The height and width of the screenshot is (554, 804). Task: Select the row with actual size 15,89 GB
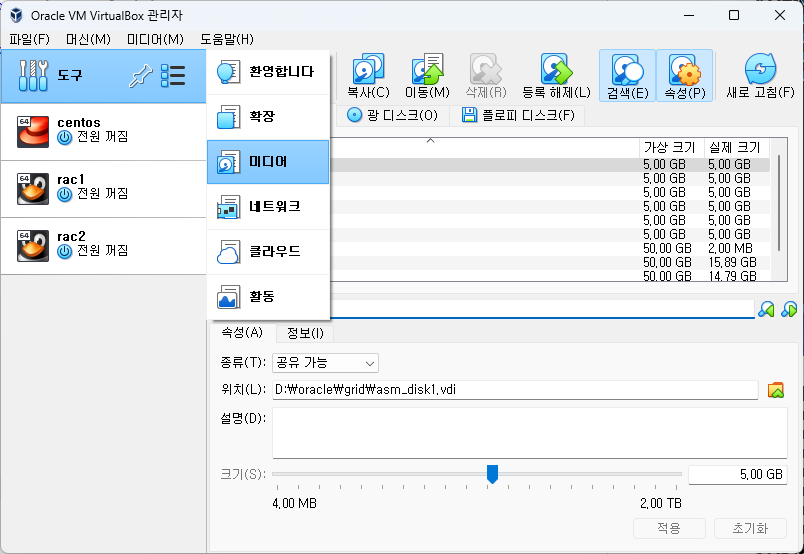[550, 262]
